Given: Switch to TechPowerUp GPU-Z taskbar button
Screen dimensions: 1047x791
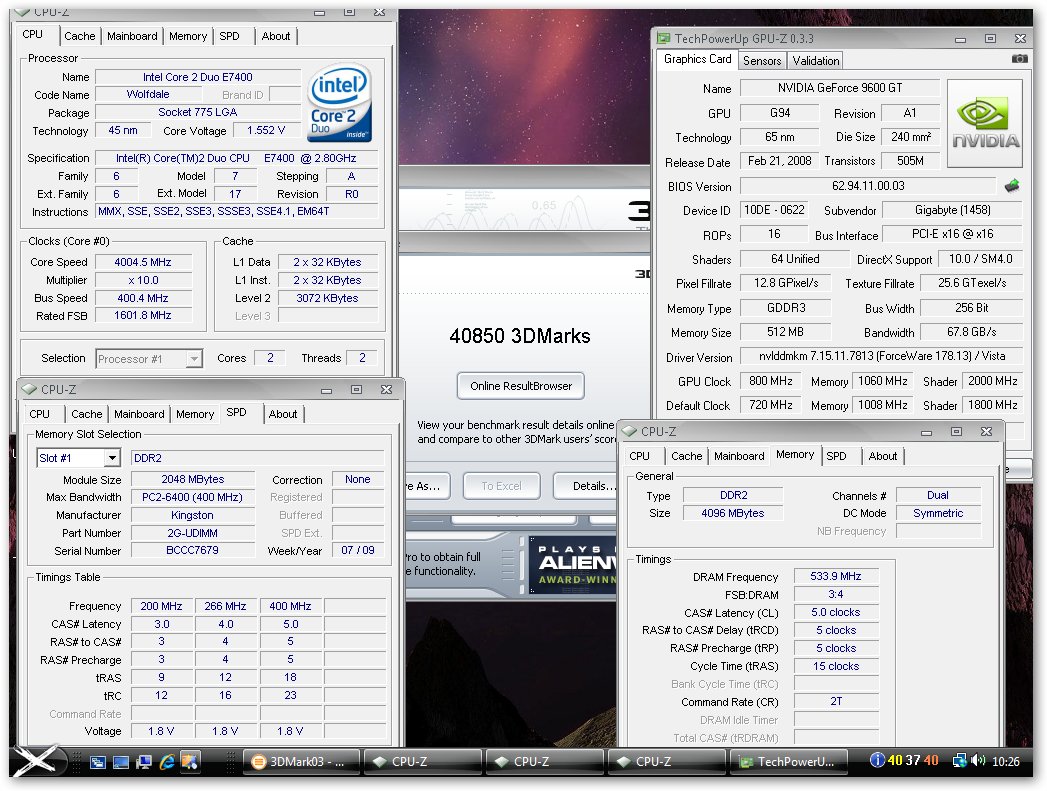Looking at the screenshot, I should pos(789,762).
